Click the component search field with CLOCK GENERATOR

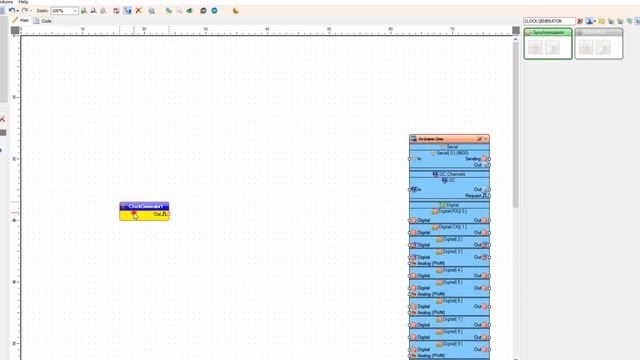[x=549, y=21]
